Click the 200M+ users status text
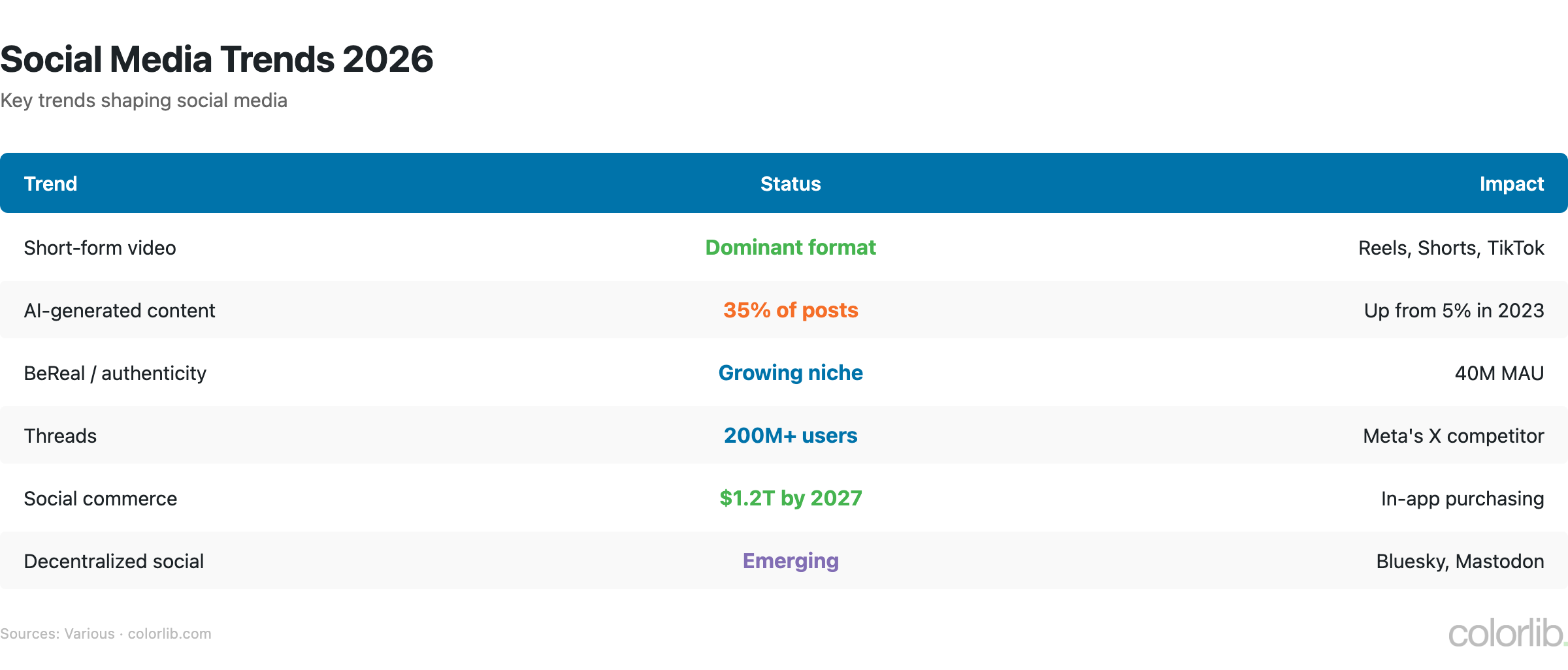The width and height of the screenshot is (1568, 670). 791,436
